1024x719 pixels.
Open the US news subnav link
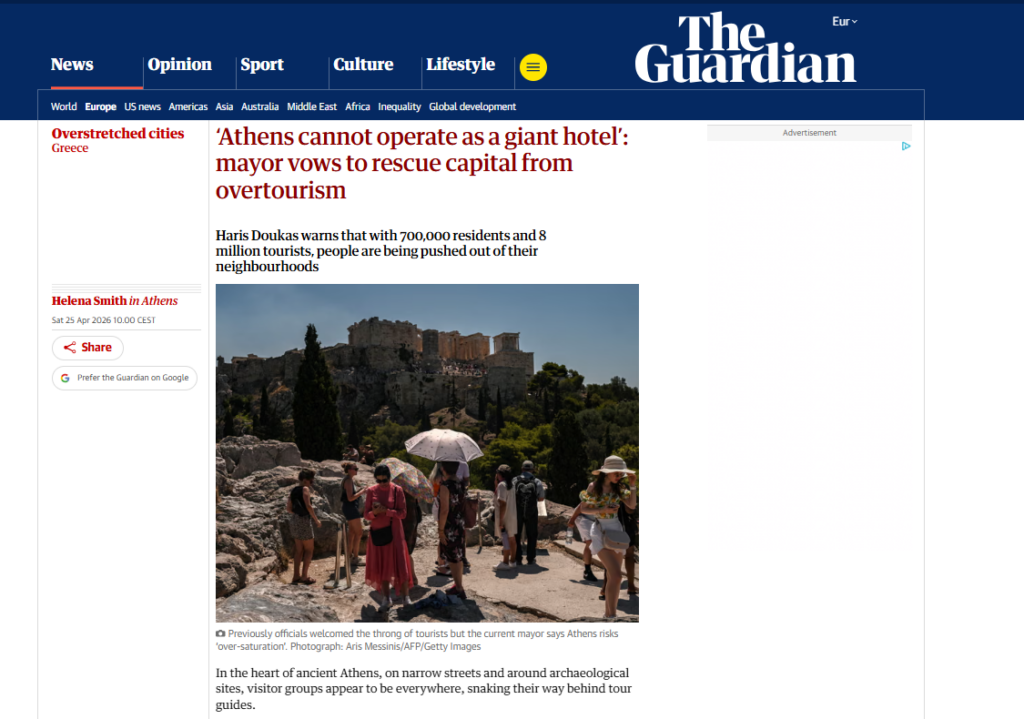142,106
